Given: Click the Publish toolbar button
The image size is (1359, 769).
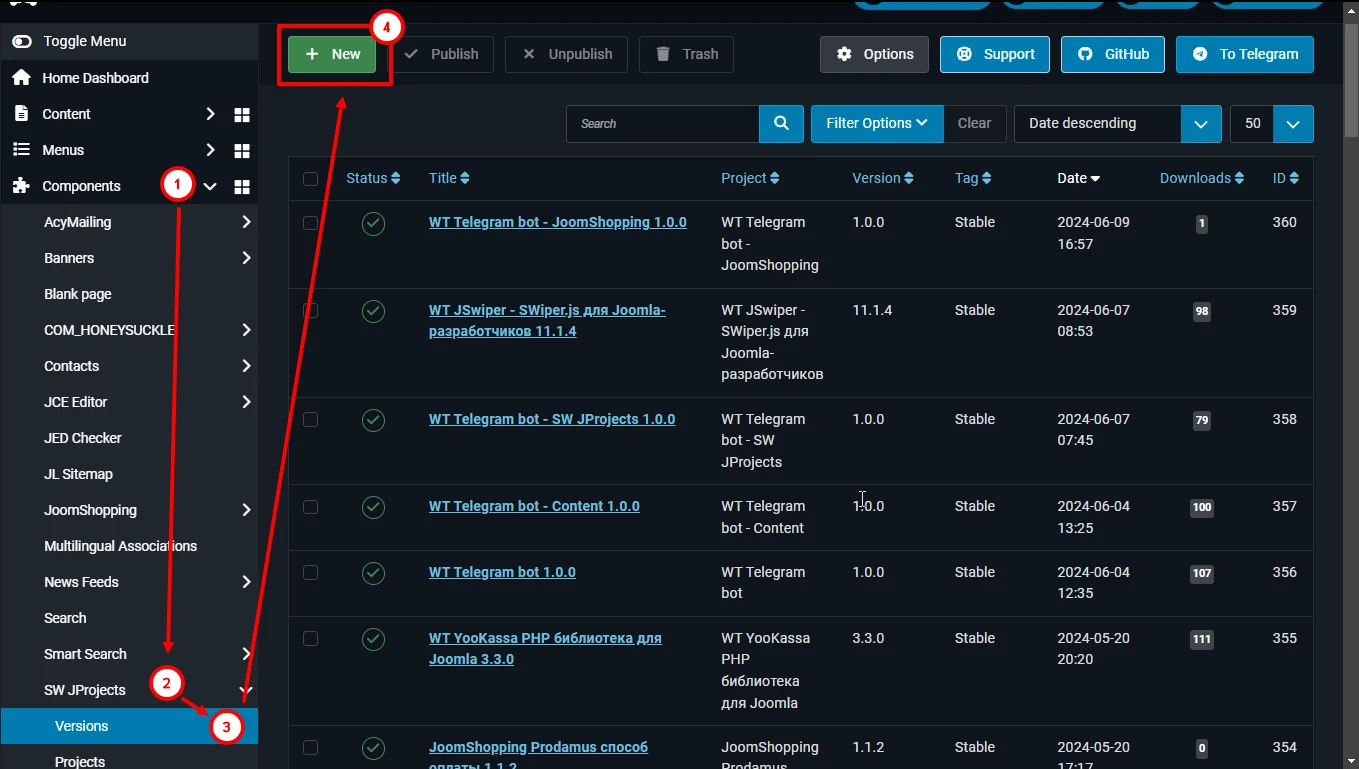Looking at the screenshot, I should 441,54.
